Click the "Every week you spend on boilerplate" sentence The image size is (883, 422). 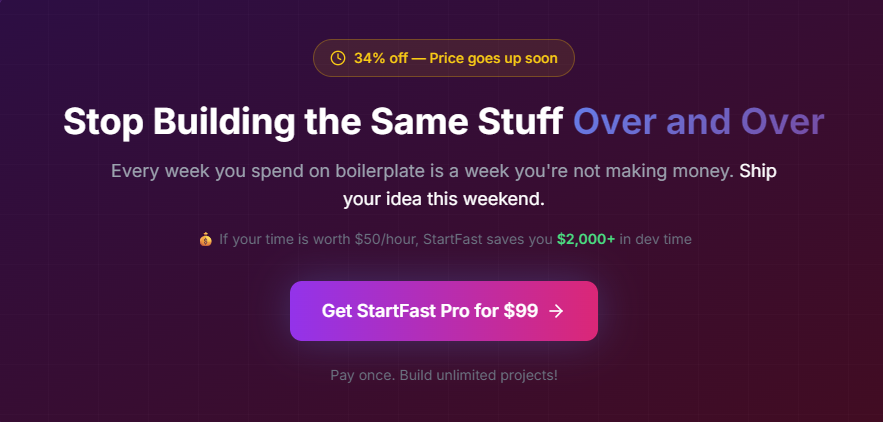(270, 171)
